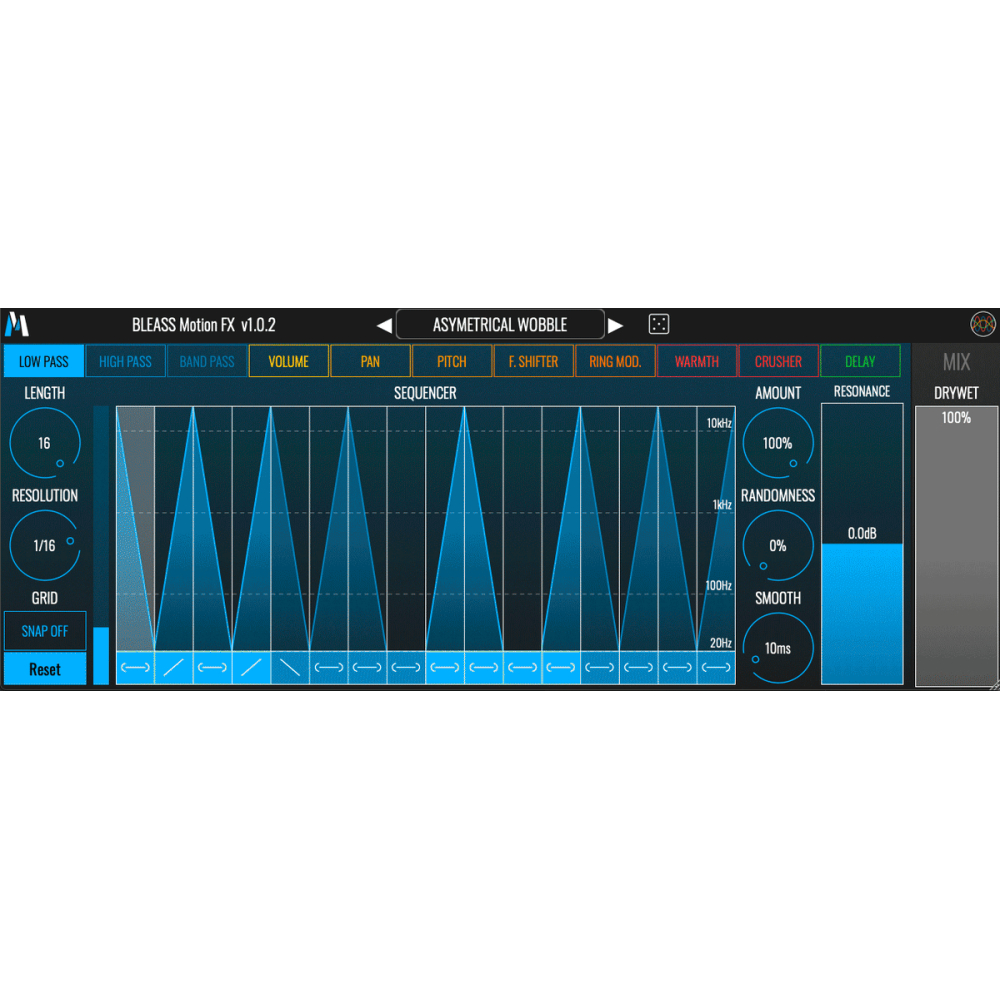Screen dimensions: 1000x1000
Task: Open the MIX section
Action: point(956,362)
